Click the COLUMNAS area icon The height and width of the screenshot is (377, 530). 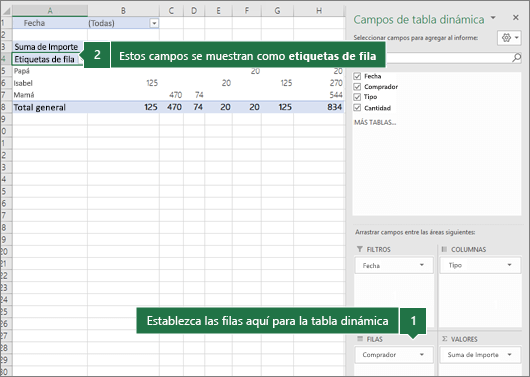point(444,249)
